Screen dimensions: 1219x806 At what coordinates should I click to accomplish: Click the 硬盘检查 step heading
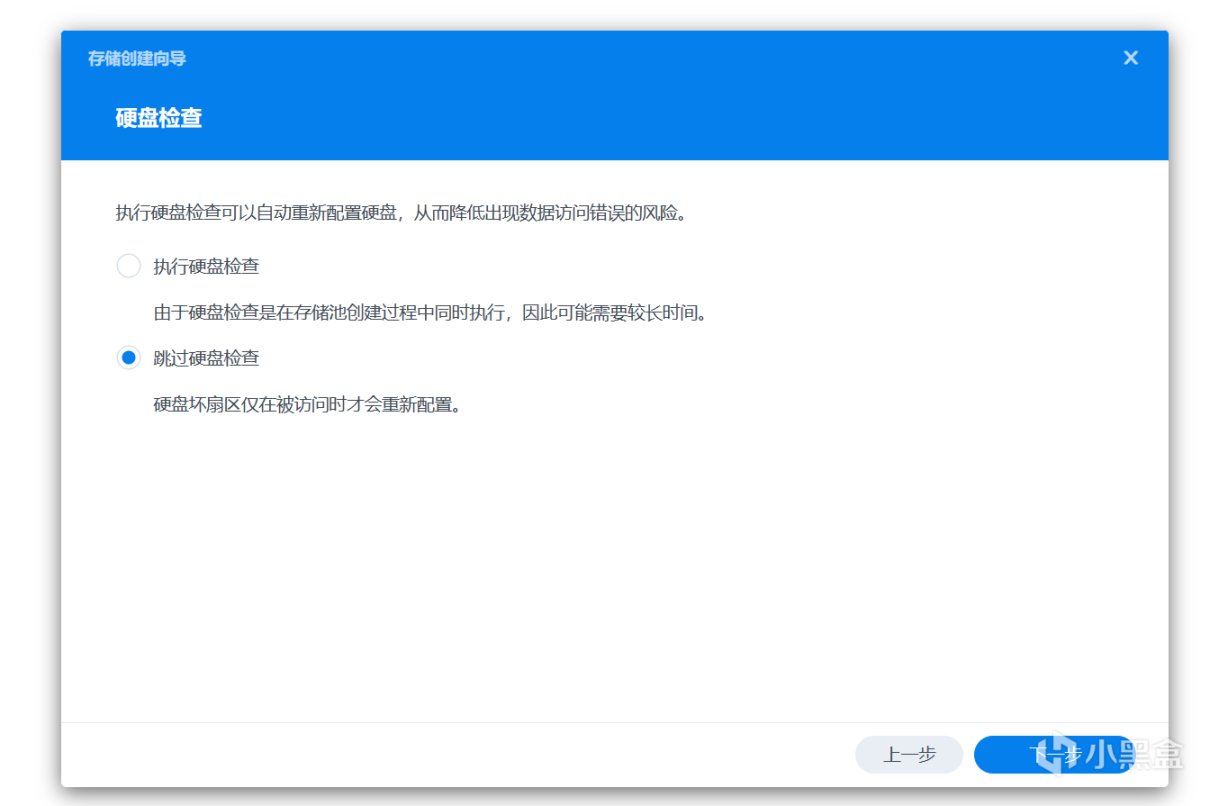click(159, 118)
